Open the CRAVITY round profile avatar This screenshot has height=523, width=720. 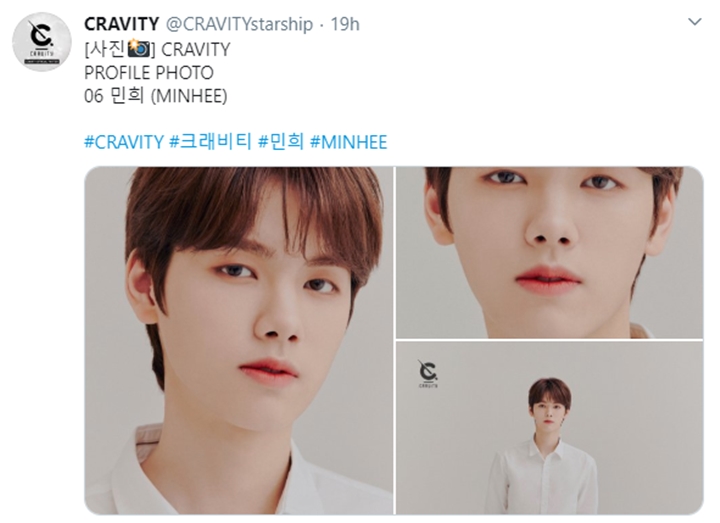coord(42,42)
